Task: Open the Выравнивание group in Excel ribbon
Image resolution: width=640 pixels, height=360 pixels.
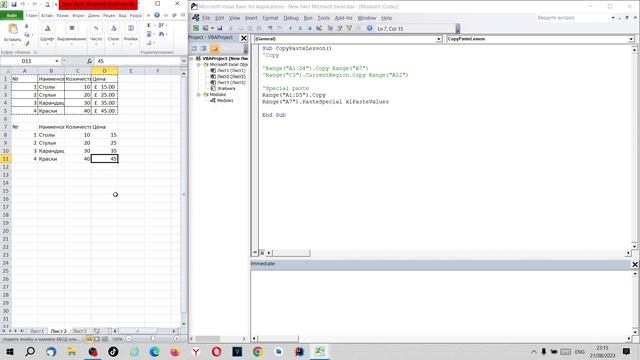Action: click(x=72, y=34)
